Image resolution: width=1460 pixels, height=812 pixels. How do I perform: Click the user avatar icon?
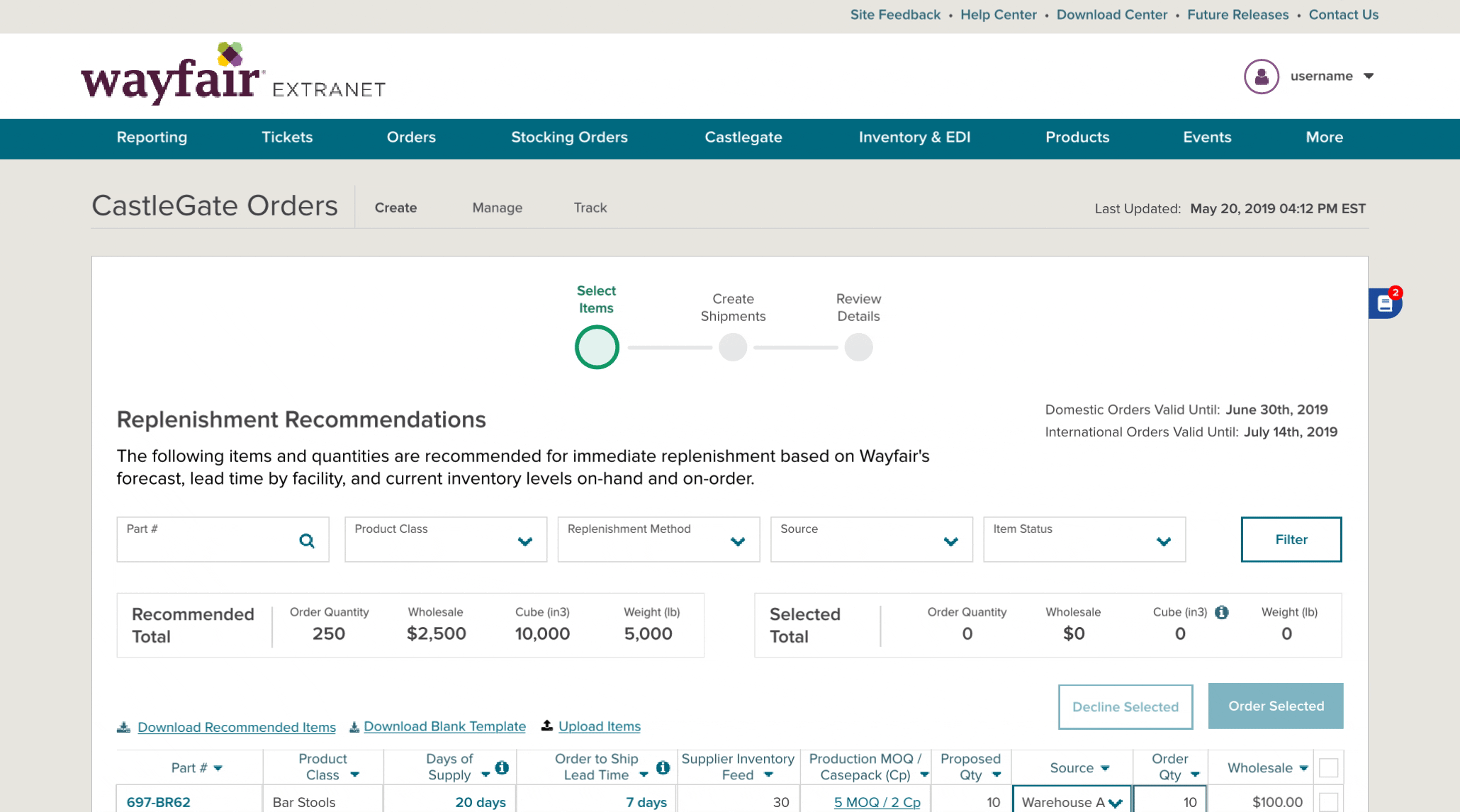click(1261, 77)
